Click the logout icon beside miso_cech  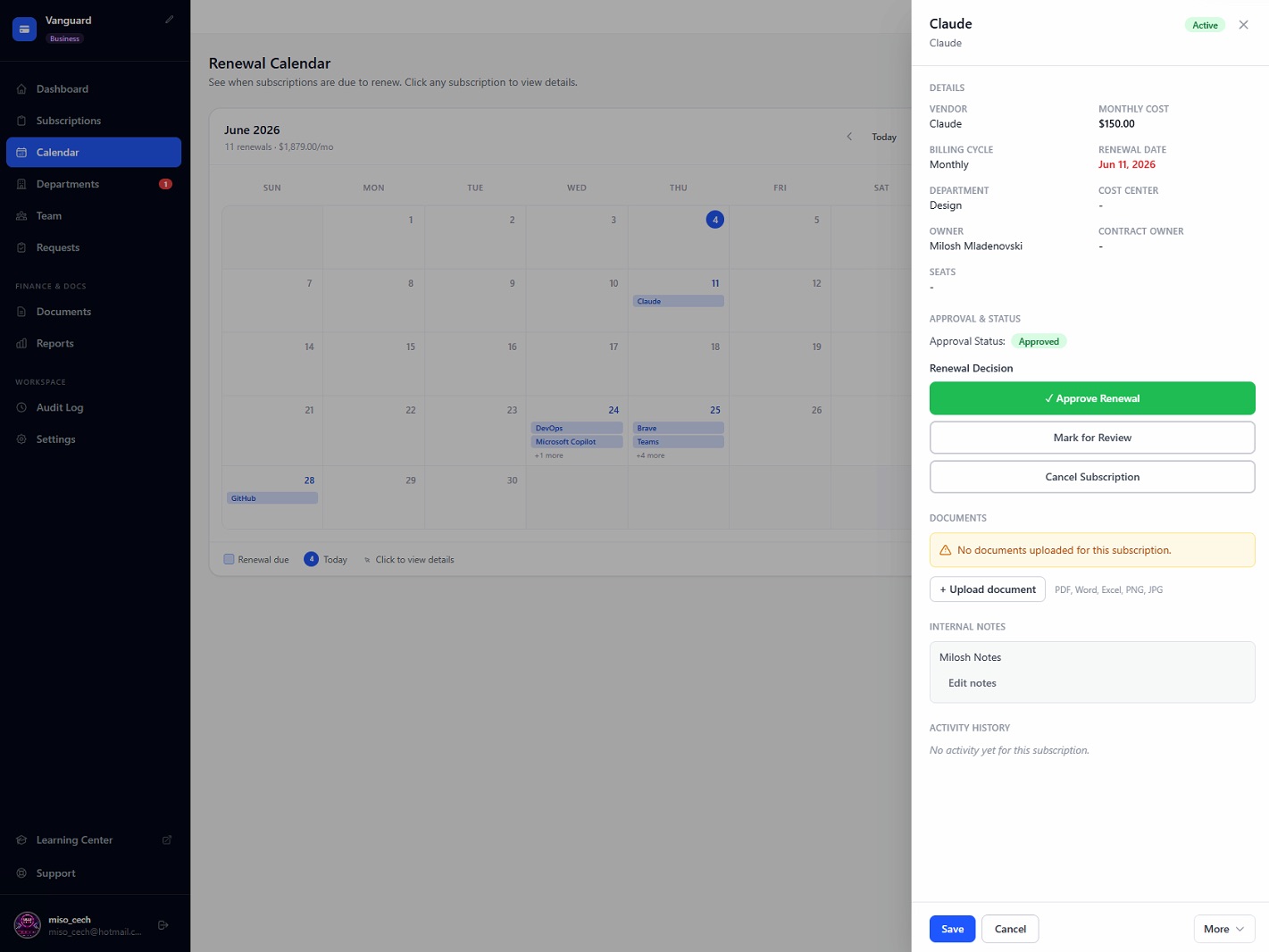pos(163,925)
